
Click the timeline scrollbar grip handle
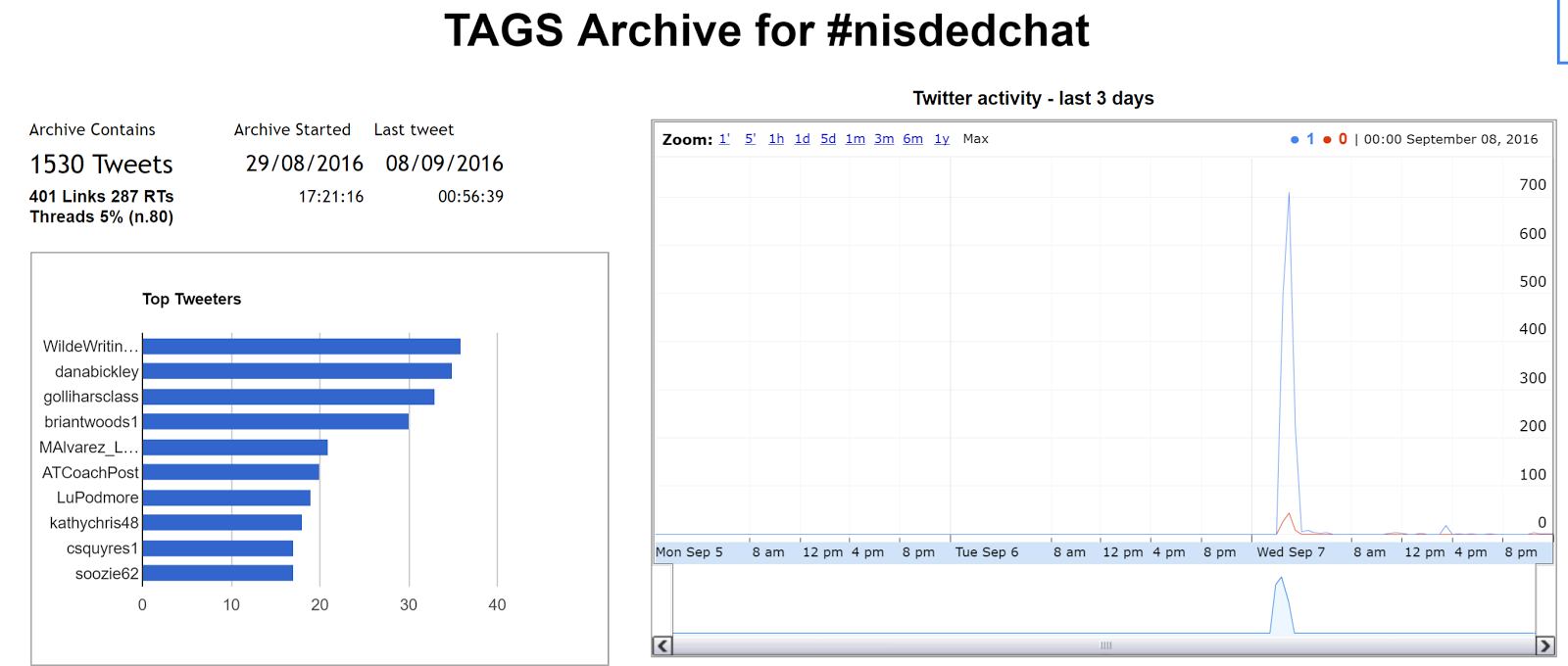[1106, 645]
